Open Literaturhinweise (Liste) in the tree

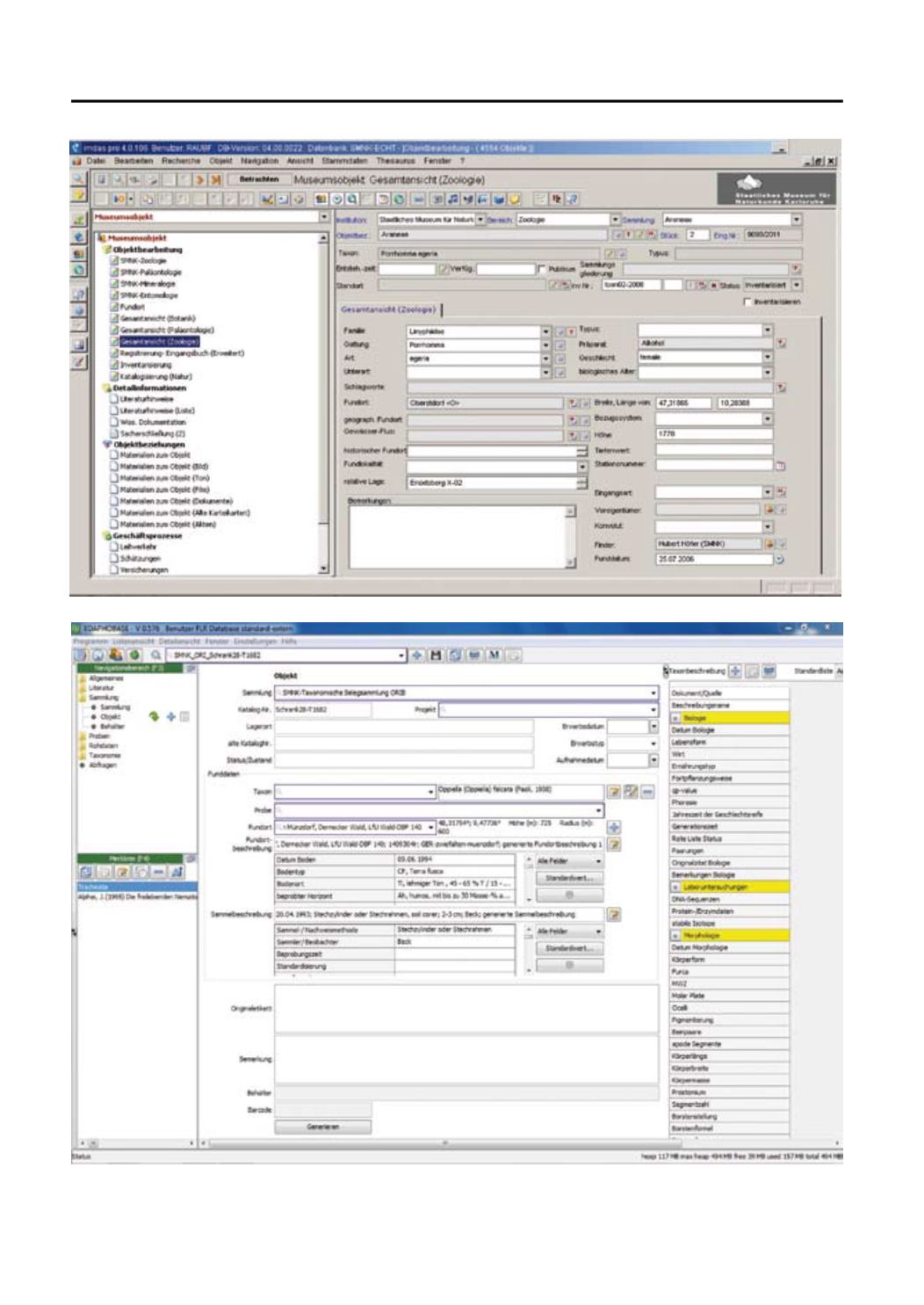point(156,410)
